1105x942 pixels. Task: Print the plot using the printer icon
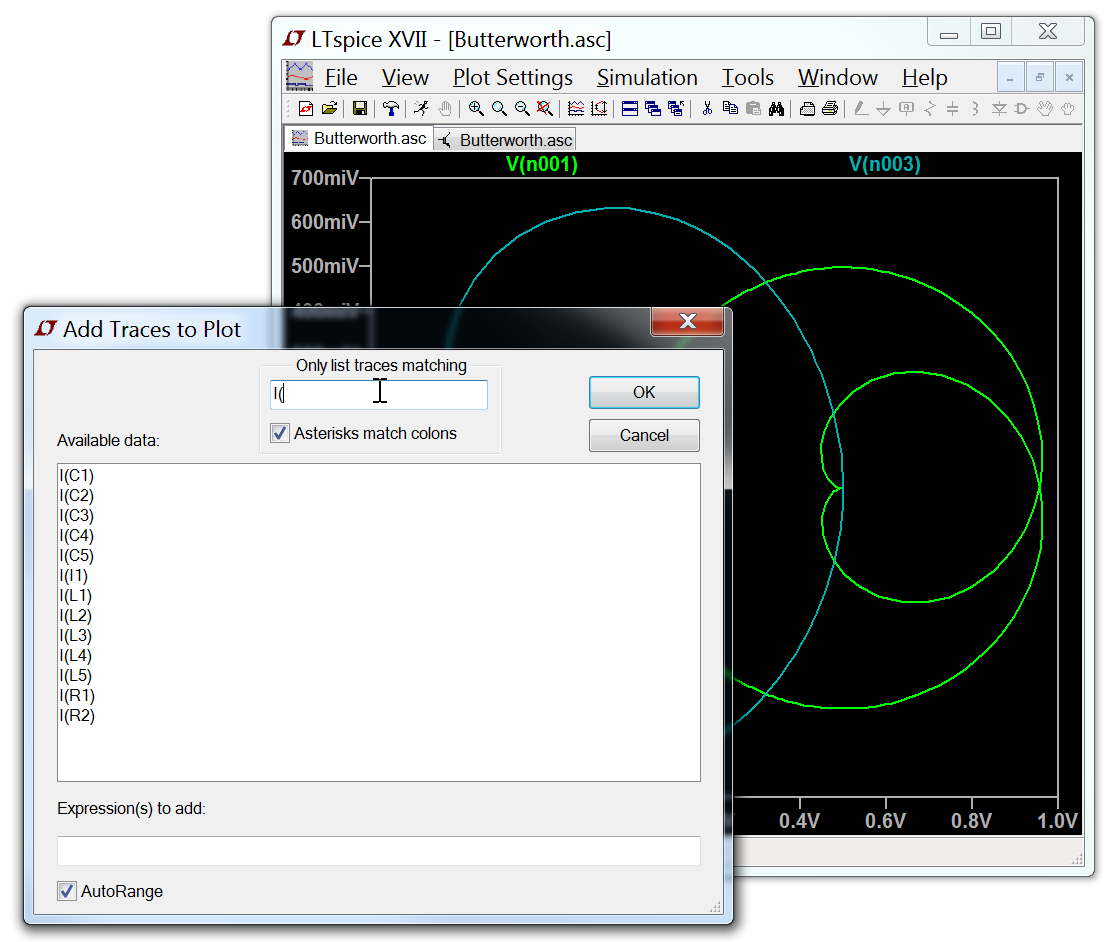[807, 108]
